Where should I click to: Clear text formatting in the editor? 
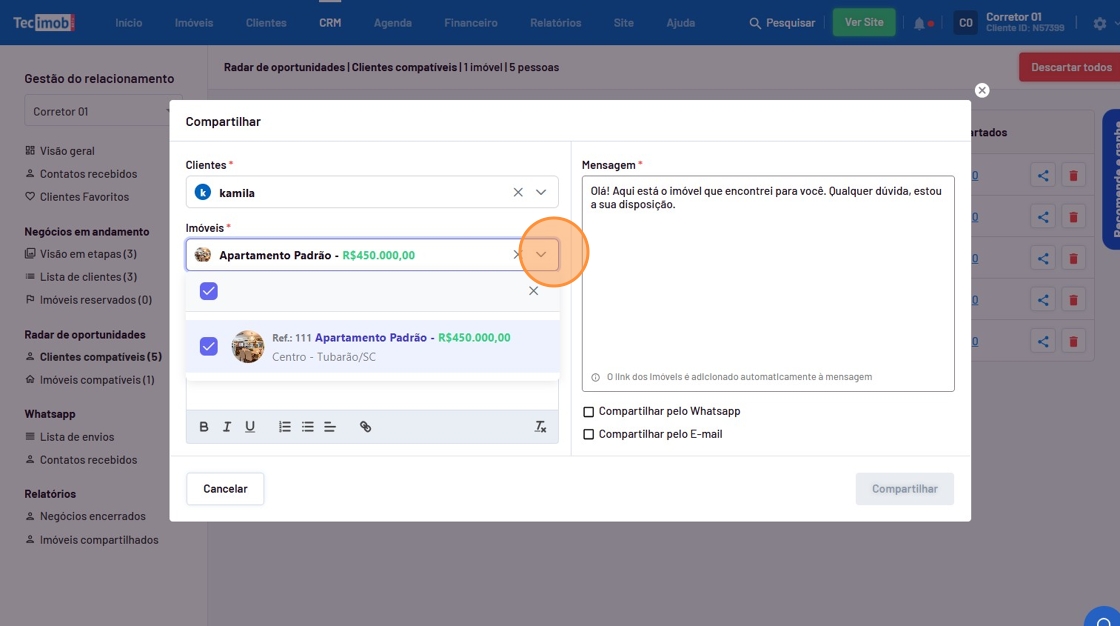(540, 427)
